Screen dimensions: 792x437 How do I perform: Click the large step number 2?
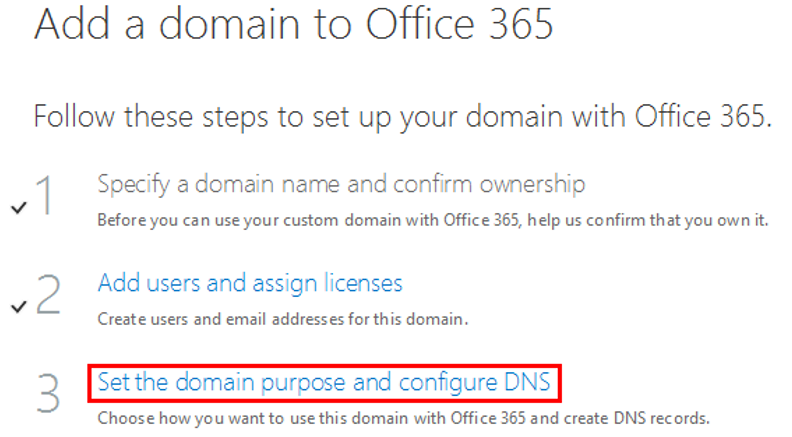[x=48, y=295]
